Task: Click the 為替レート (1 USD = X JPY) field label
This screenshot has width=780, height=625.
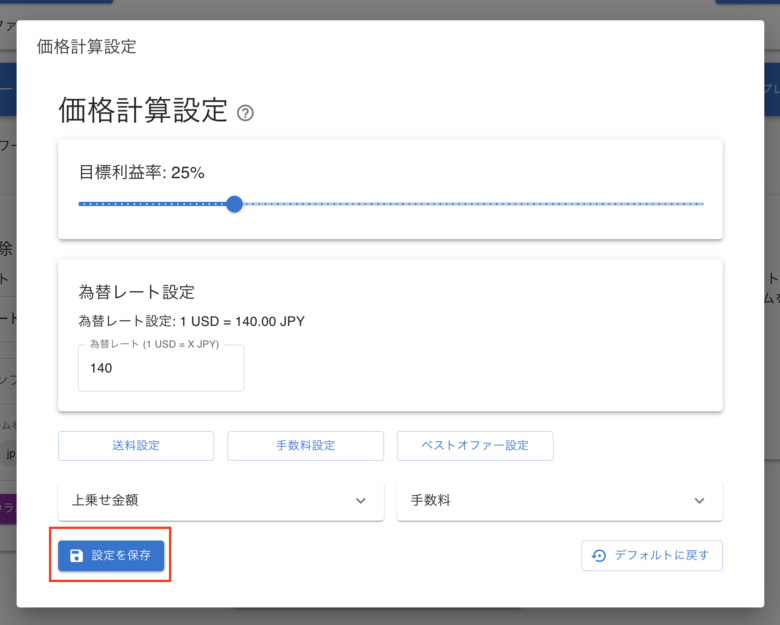Action: 161,344
